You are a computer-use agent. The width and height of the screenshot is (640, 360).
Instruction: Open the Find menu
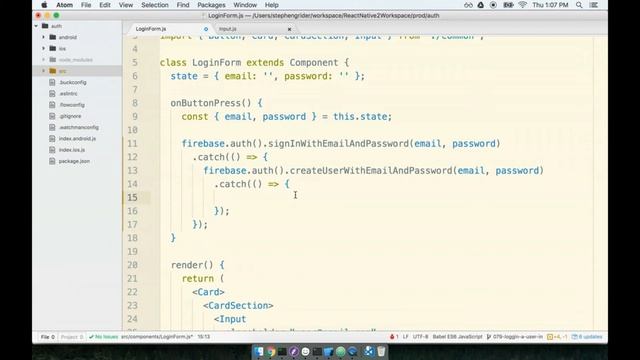tap(183, 5)
